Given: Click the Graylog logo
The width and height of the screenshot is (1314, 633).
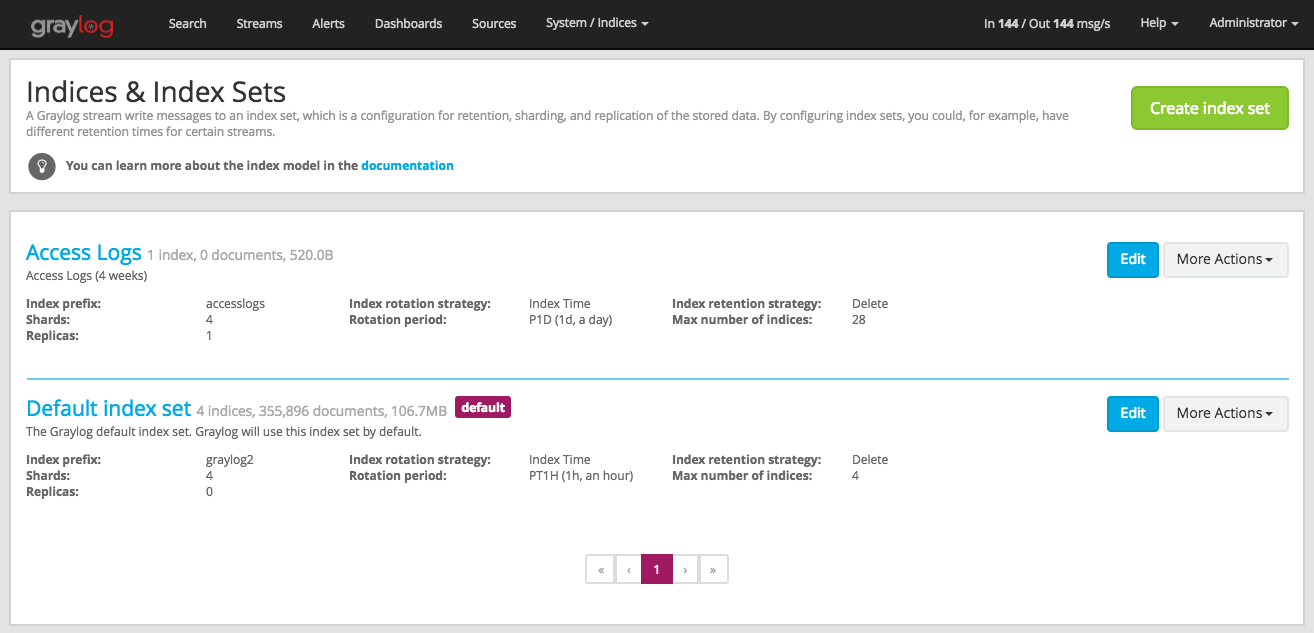Looking at the screenshot, I should (71, 24).
